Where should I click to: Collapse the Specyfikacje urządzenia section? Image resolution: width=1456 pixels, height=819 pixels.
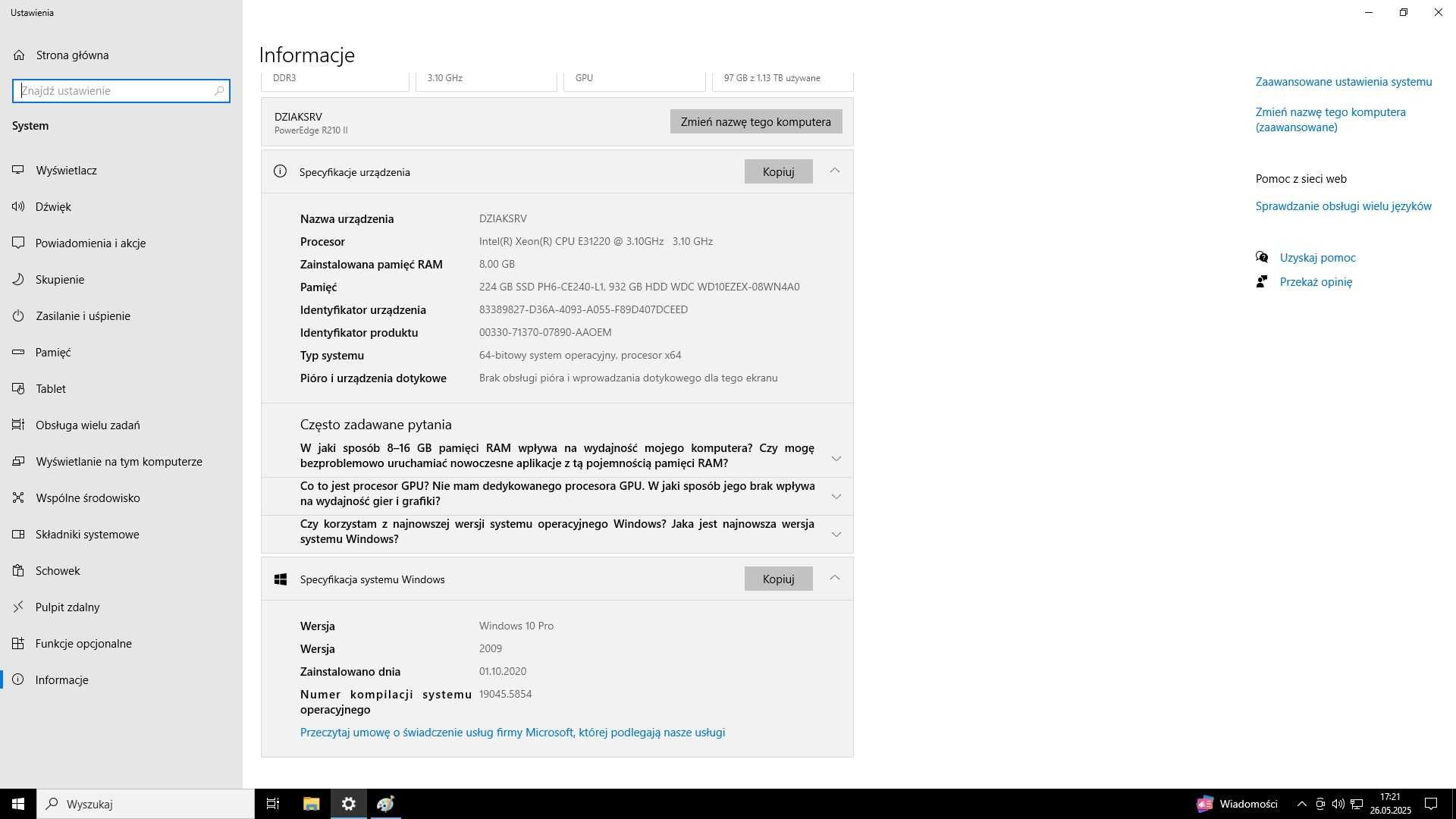coord(835,171)
